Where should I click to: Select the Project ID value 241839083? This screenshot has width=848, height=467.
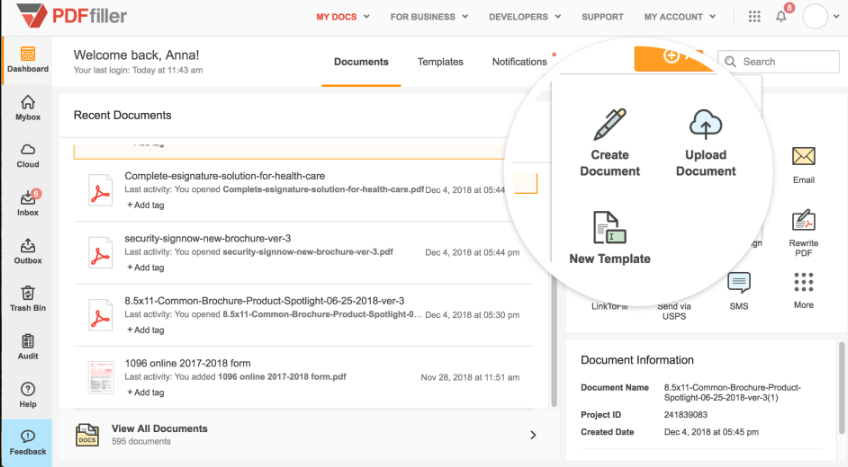pos(686,415)
